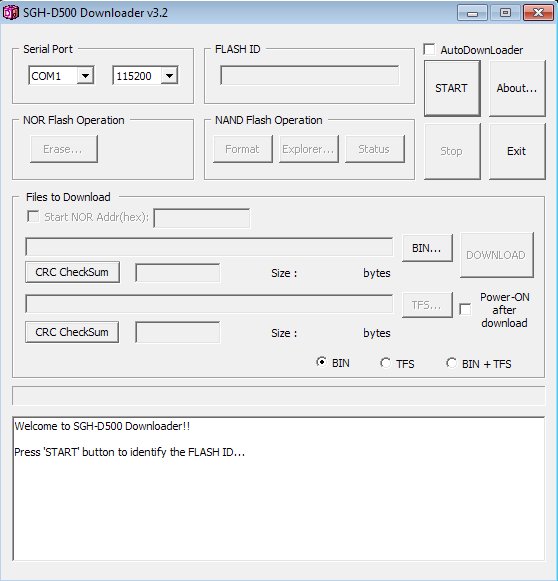Viewport: 558px width, 581px height.
Task: Click the download progress bar
Action: (279, 395)
